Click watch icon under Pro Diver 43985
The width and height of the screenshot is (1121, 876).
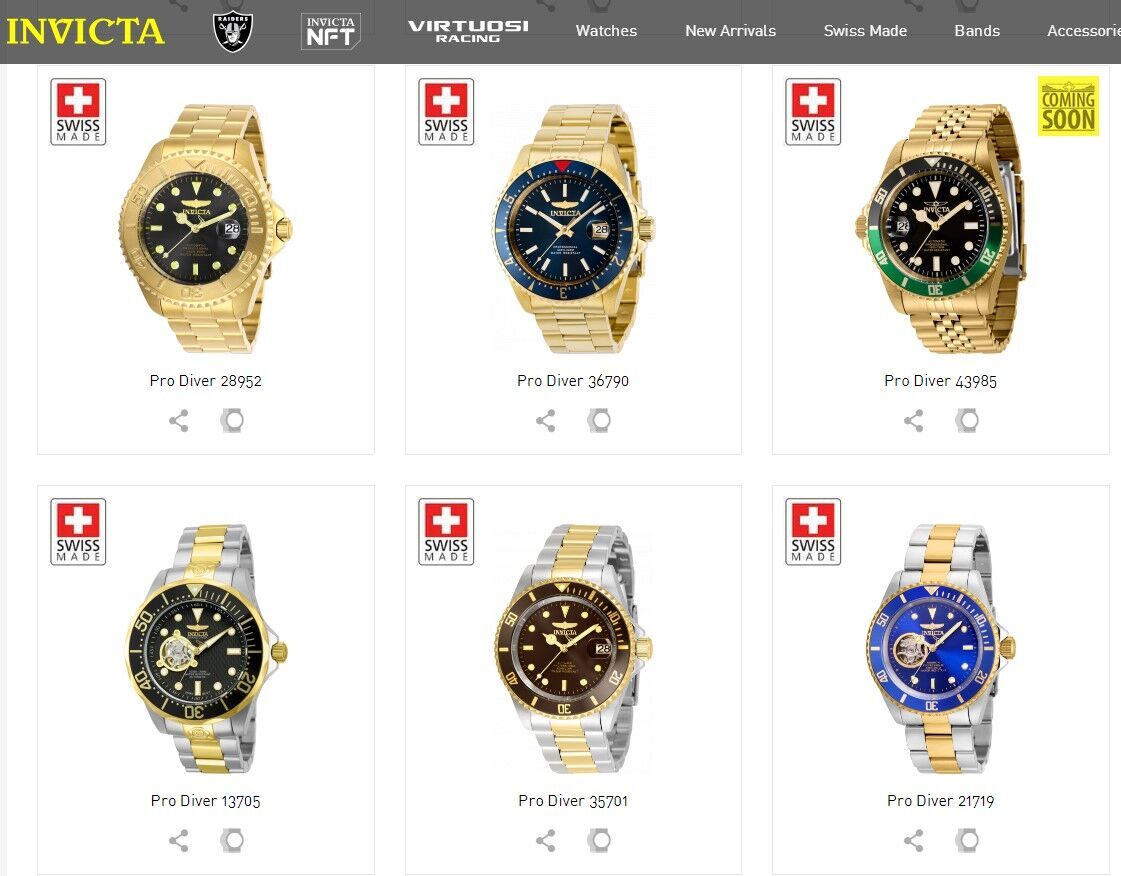tap(967, 420)
